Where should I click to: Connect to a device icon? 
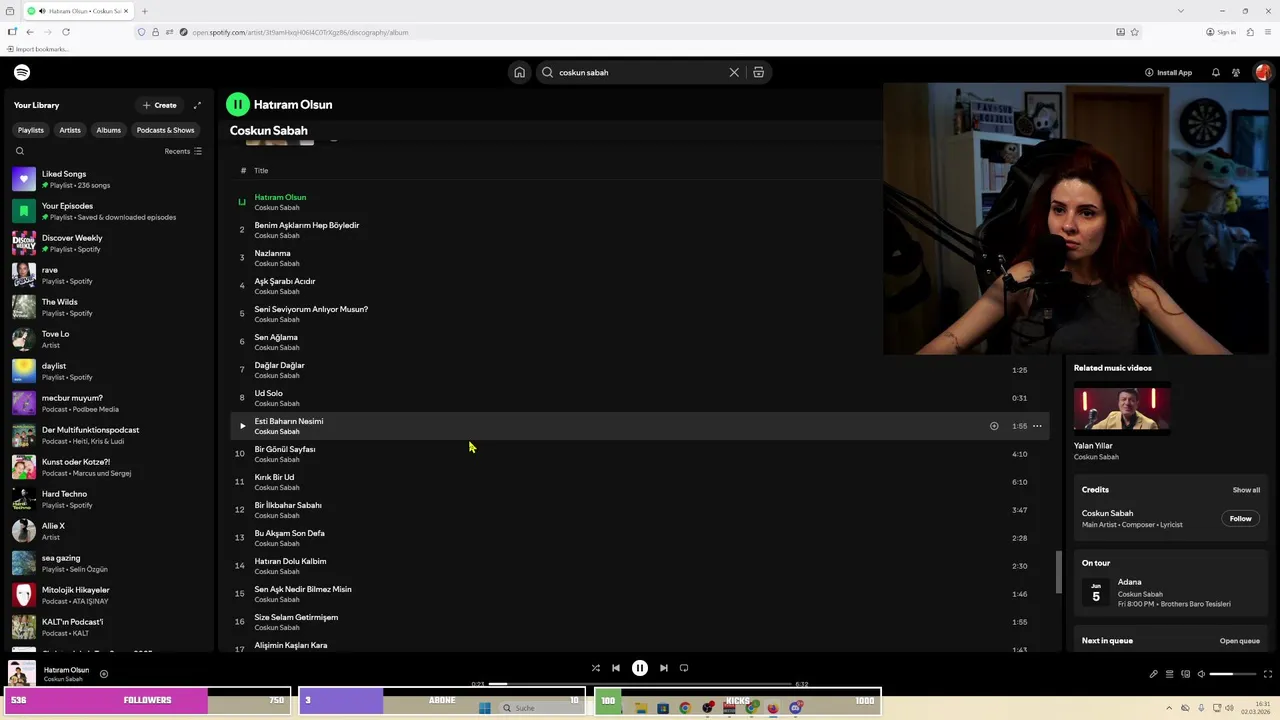coord(1186,674)
